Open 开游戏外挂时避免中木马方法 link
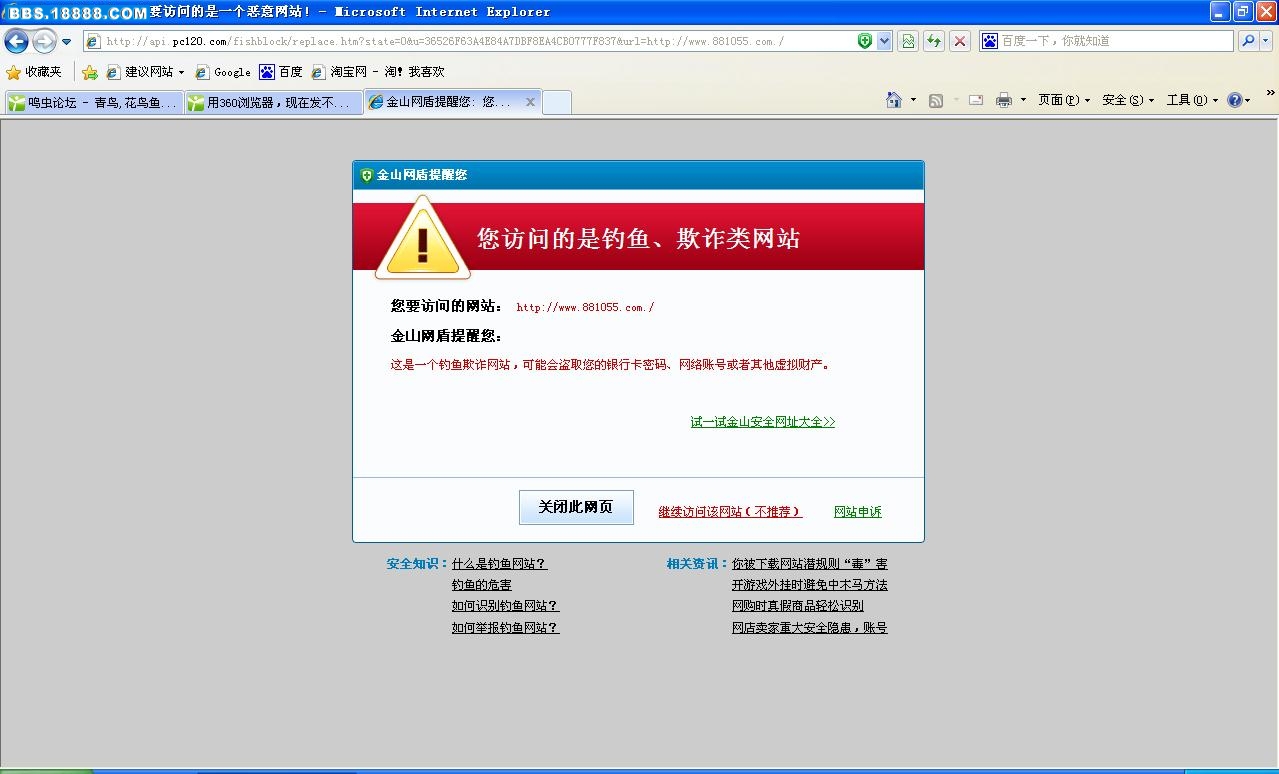The image size is (1279, 774). click(809, 585)
